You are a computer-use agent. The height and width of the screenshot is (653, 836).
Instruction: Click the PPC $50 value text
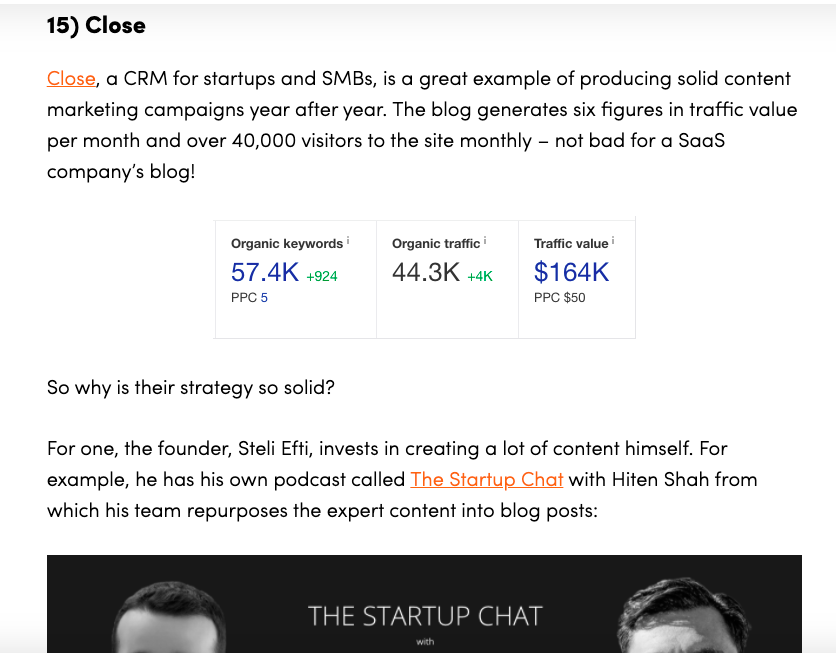pyautogui.click(x=560, y=298)
